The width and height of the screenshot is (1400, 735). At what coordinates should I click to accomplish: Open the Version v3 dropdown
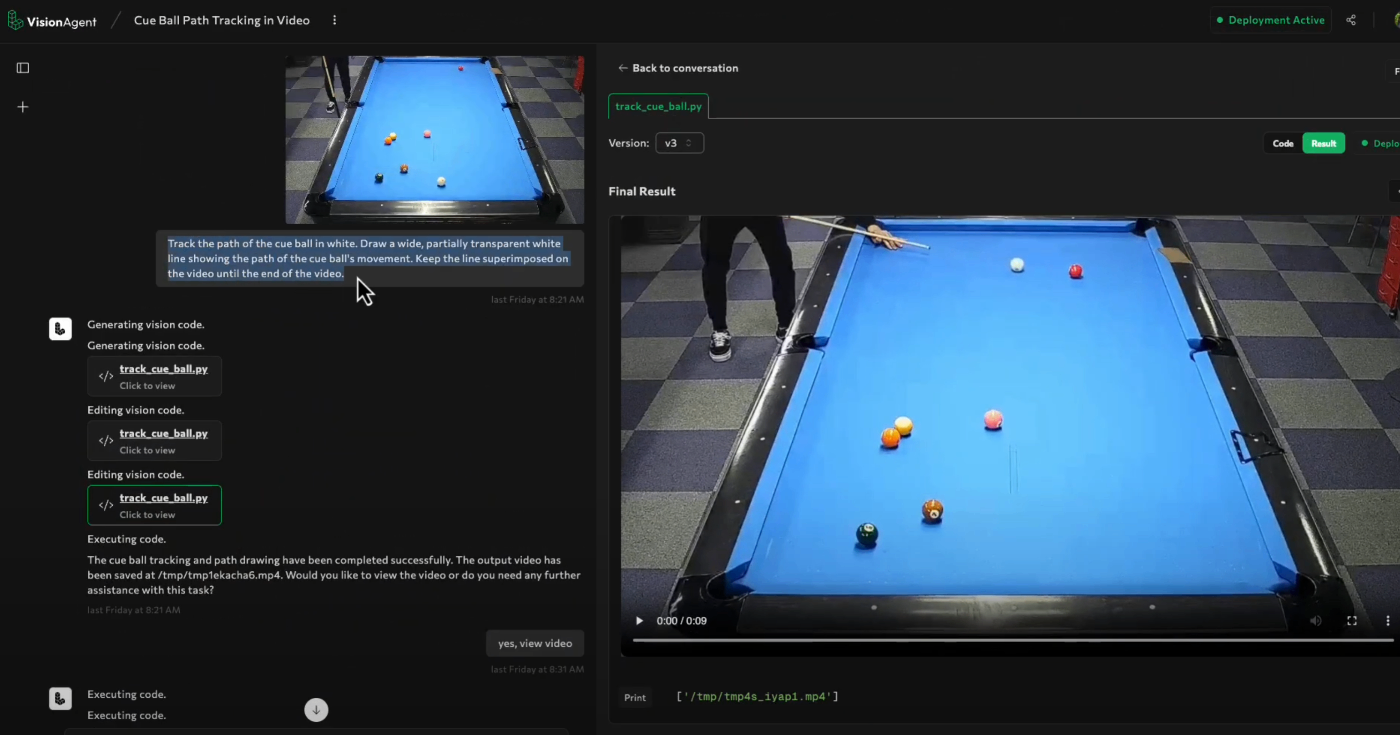(680, 143)
